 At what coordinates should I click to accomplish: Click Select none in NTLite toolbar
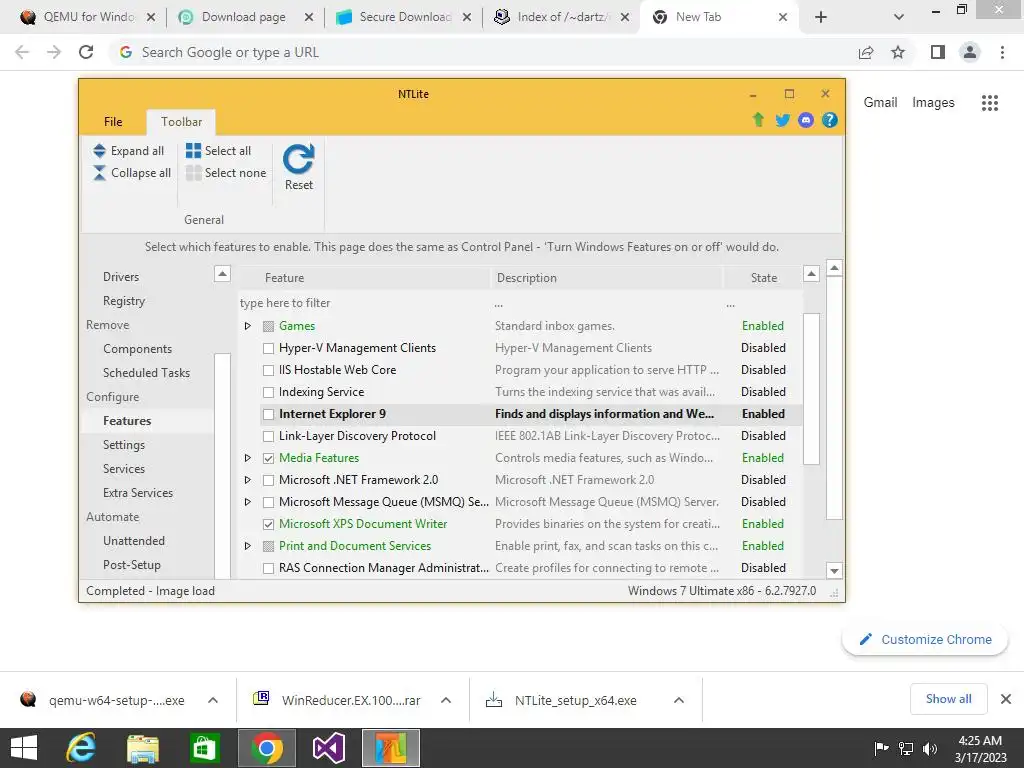click(x=227, y=173)
